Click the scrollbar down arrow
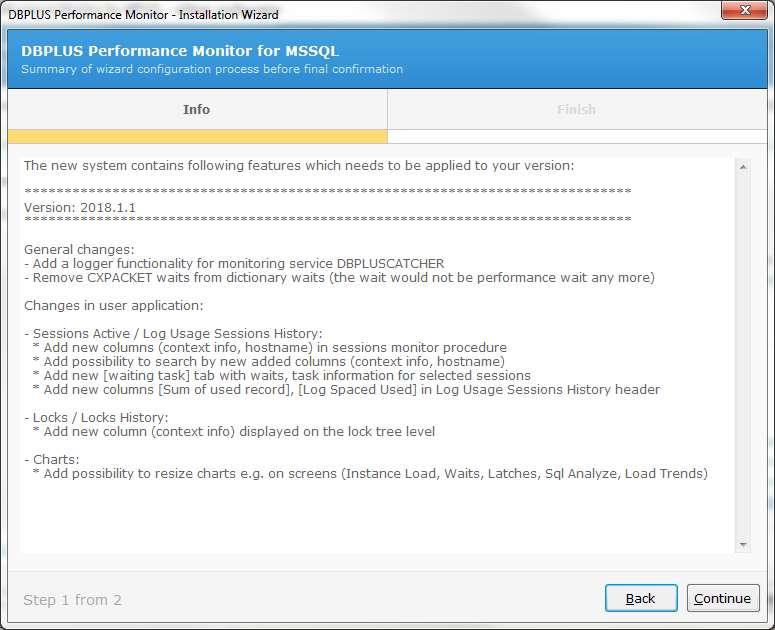The height and width of the screenshot is (630, 775). [x=742, y=545]
